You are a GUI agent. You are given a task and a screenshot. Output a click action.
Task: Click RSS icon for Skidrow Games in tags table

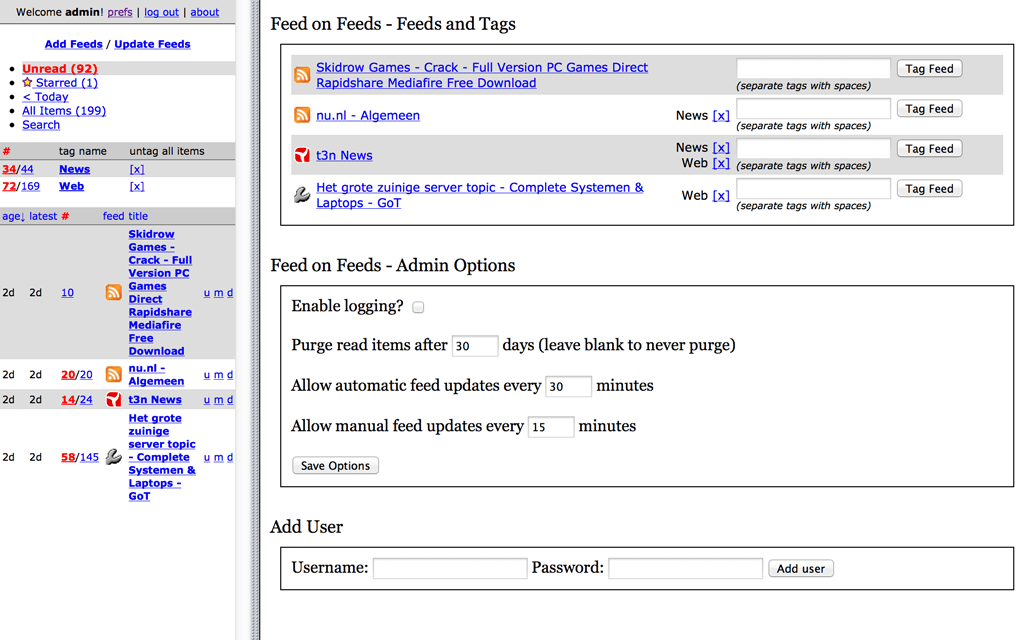pyautogui.click(x=302, y=75)
